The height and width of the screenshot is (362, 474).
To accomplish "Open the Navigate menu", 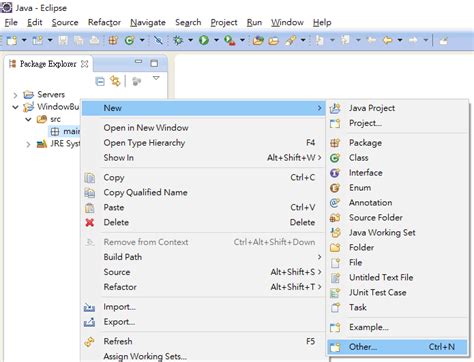I will [148, 23].
